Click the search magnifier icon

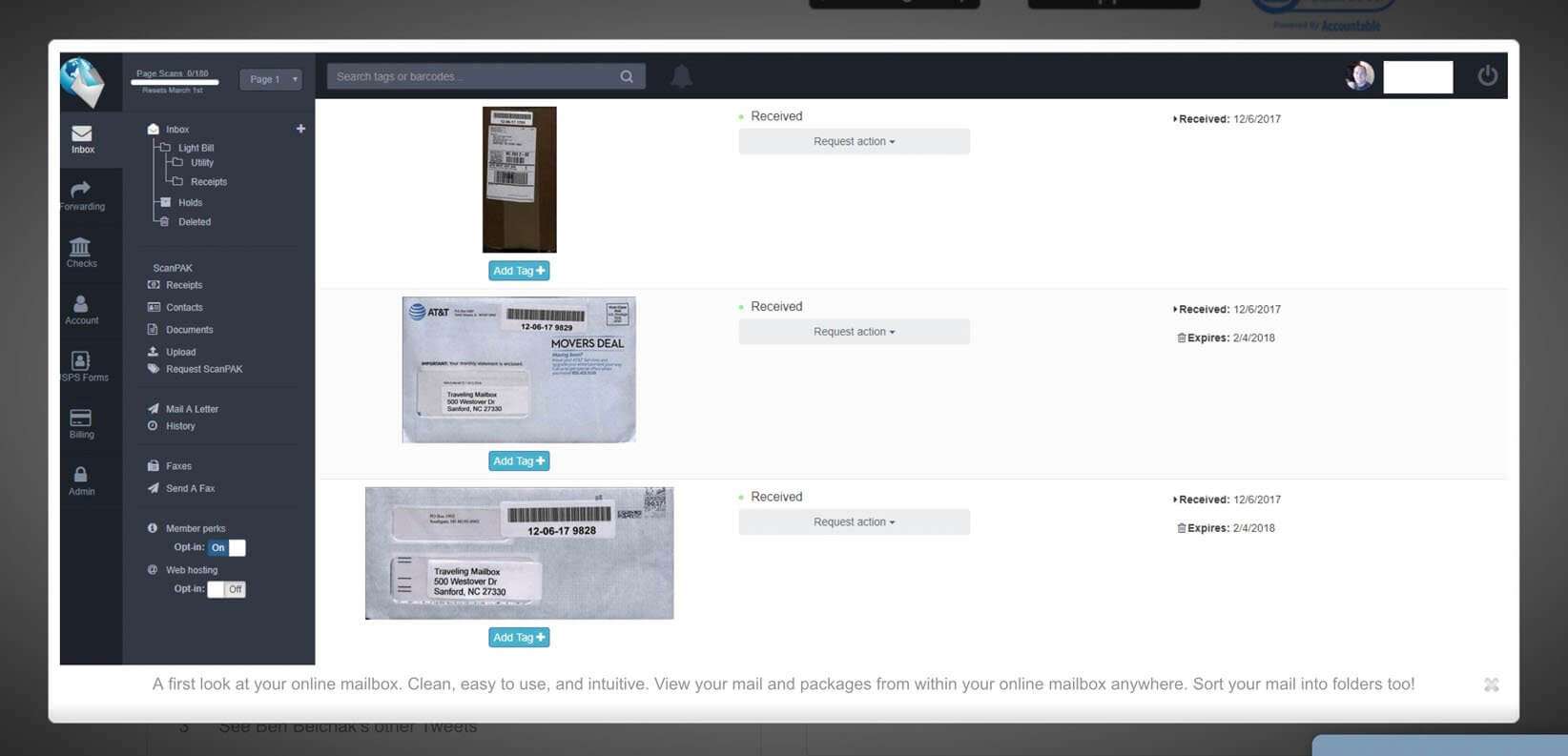(627, 76)
